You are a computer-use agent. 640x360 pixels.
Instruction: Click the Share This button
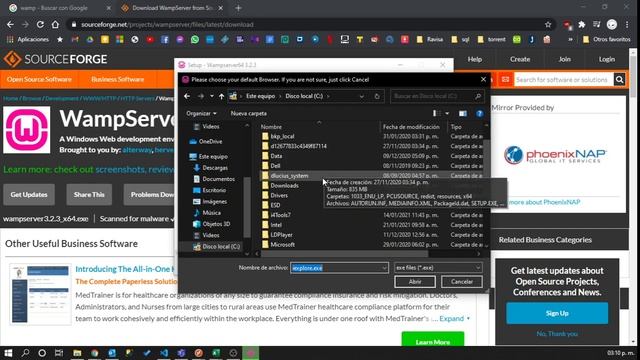(89, 195)
